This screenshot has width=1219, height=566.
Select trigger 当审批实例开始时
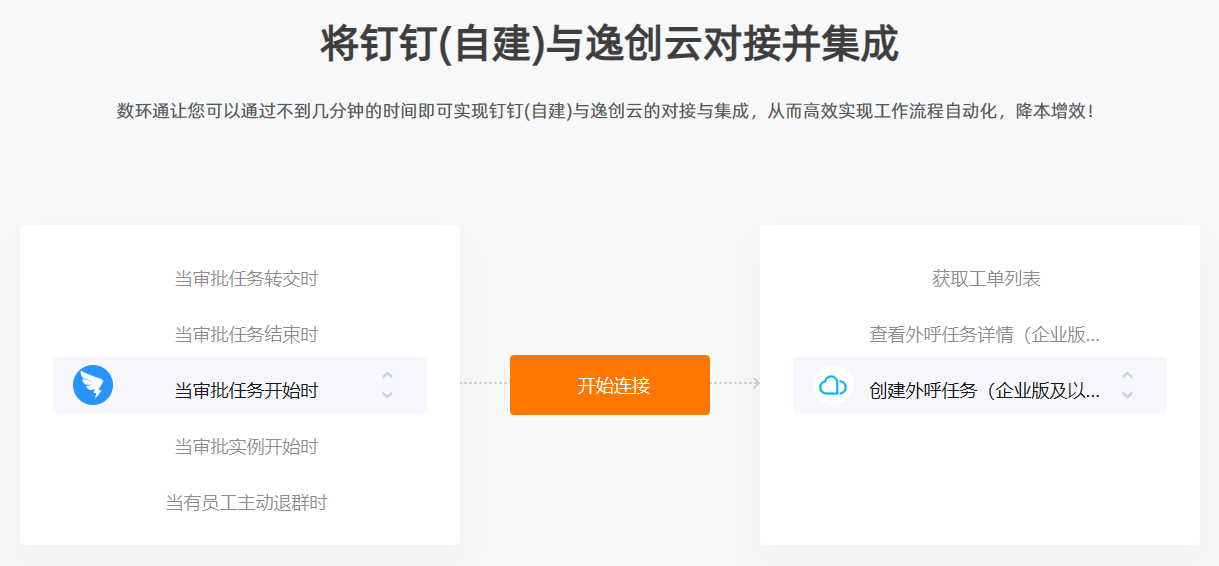pos(246,447)
